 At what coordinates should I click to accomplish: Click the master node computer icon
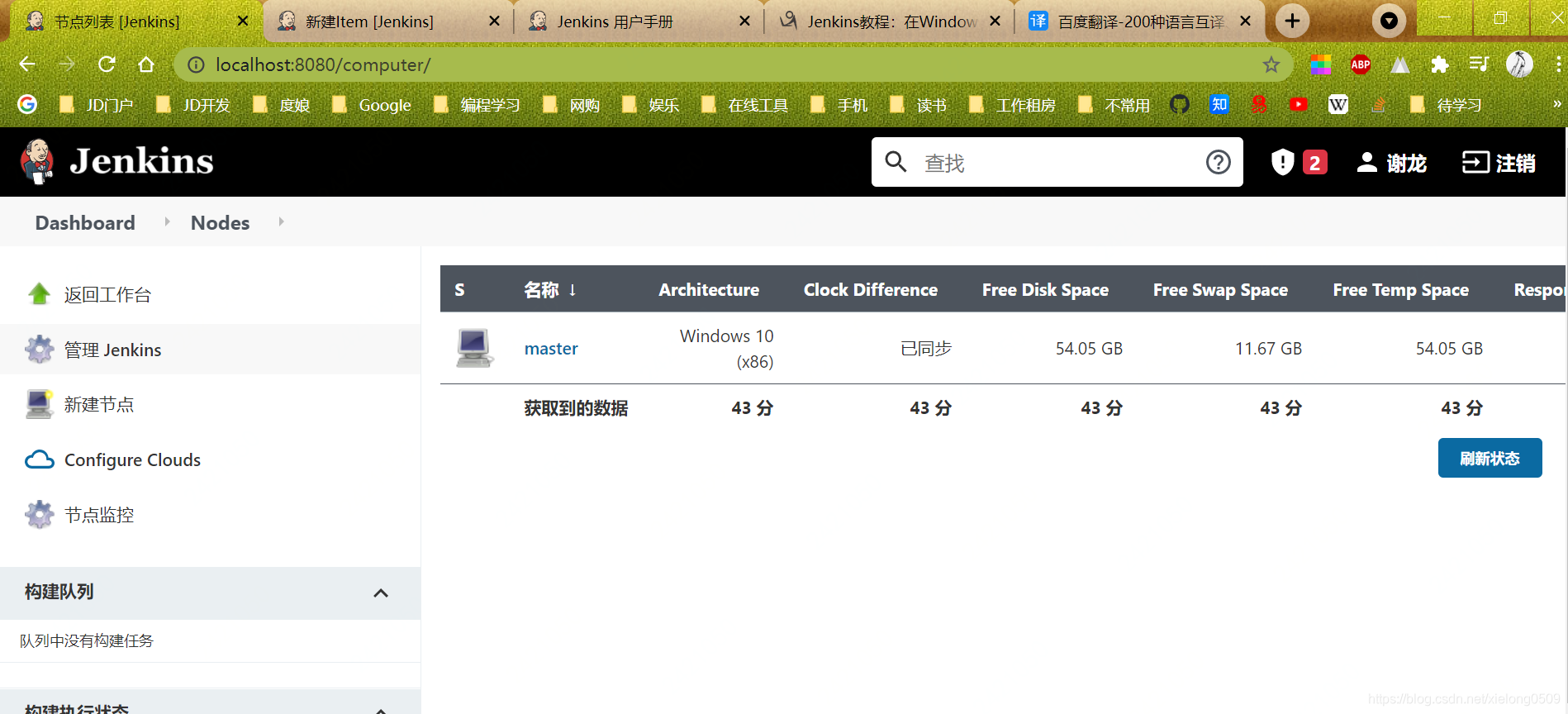[x=475, y=348]
